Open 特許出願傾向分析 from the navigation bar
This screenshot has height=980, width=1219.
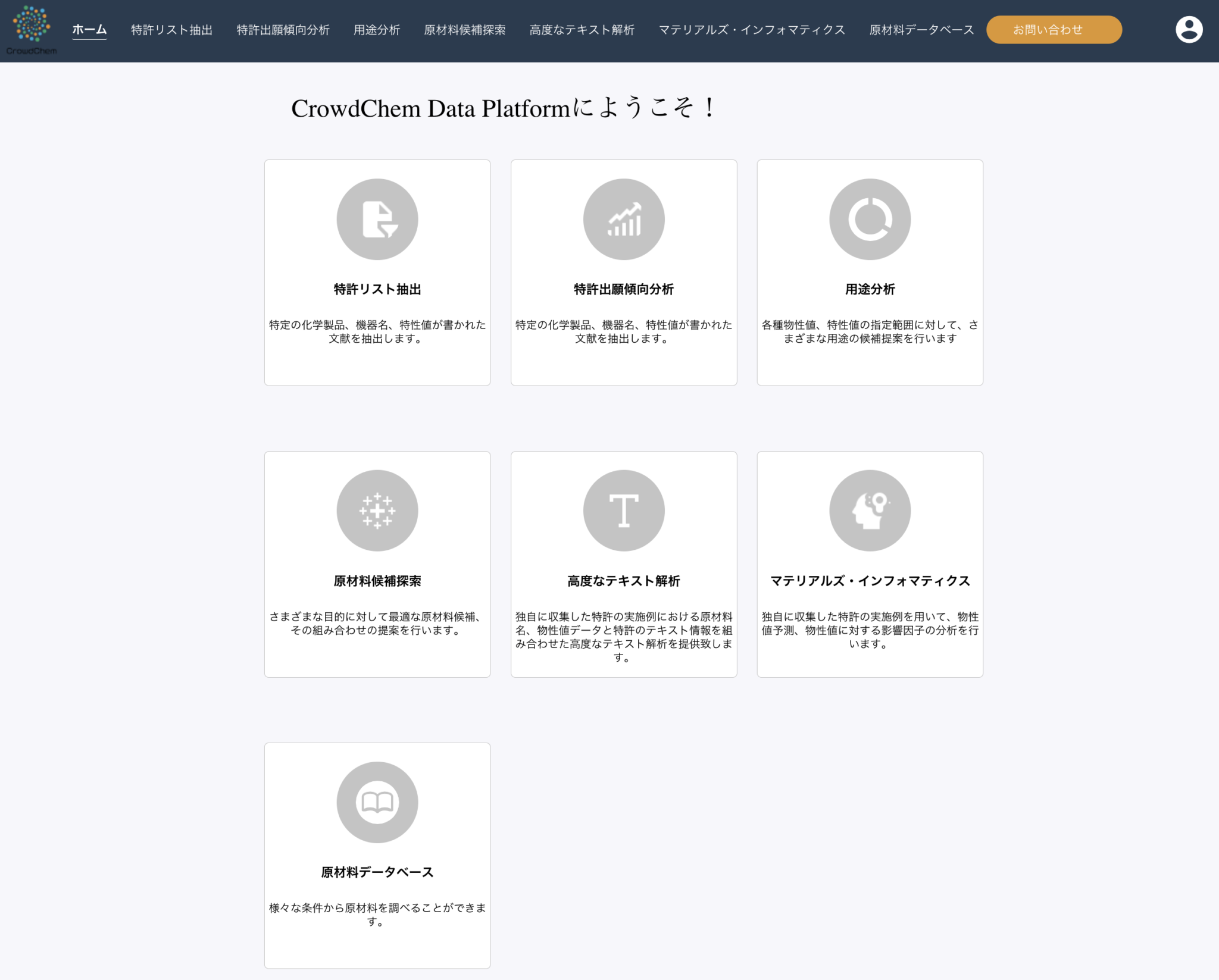tap(284, 30)
